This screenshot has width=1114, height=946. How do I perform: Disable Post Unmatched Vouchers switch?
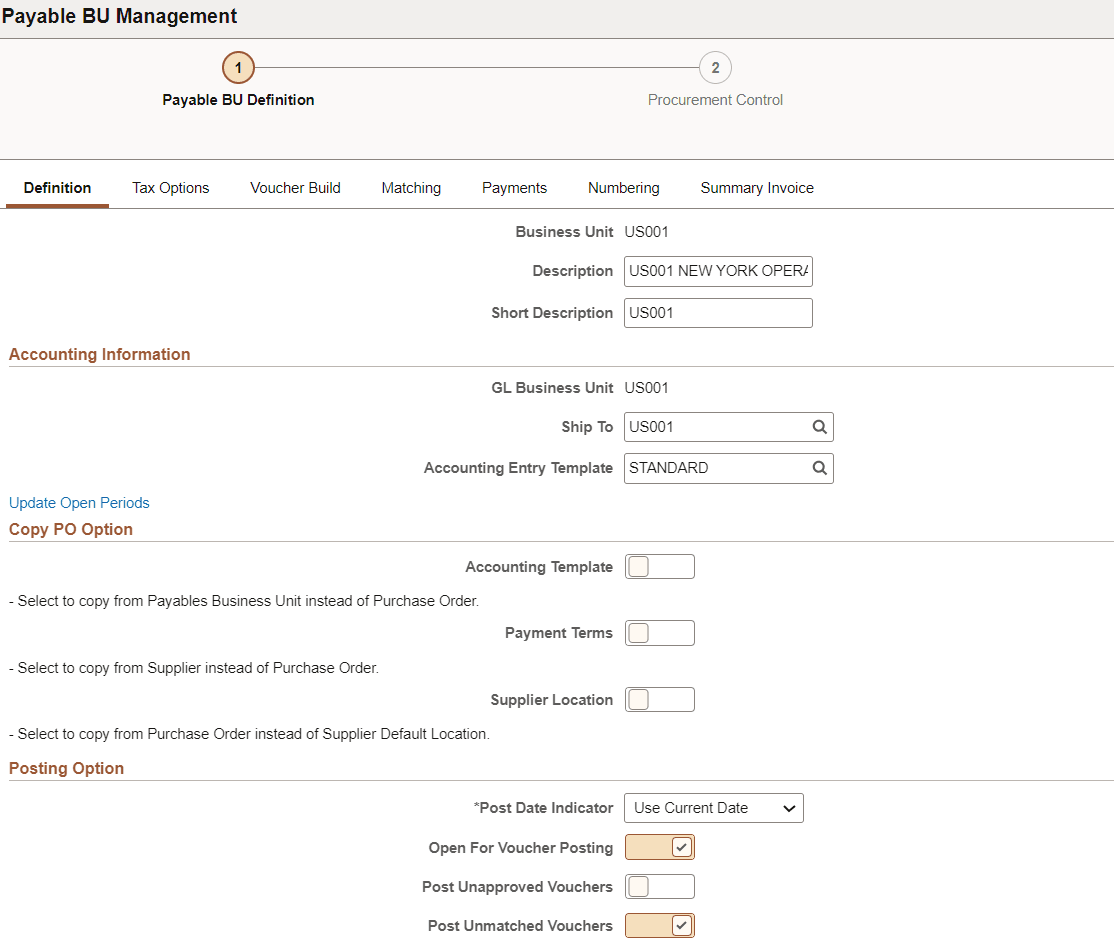tap(659, 925)
